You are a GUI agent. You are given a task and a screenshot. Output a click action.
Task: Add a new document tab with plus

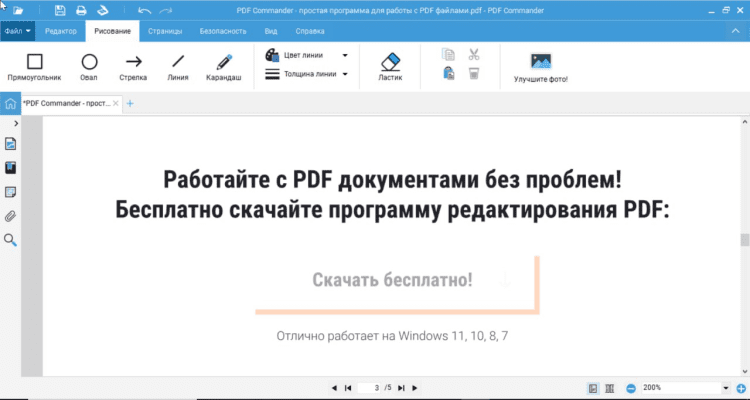(x=130, y=103)
